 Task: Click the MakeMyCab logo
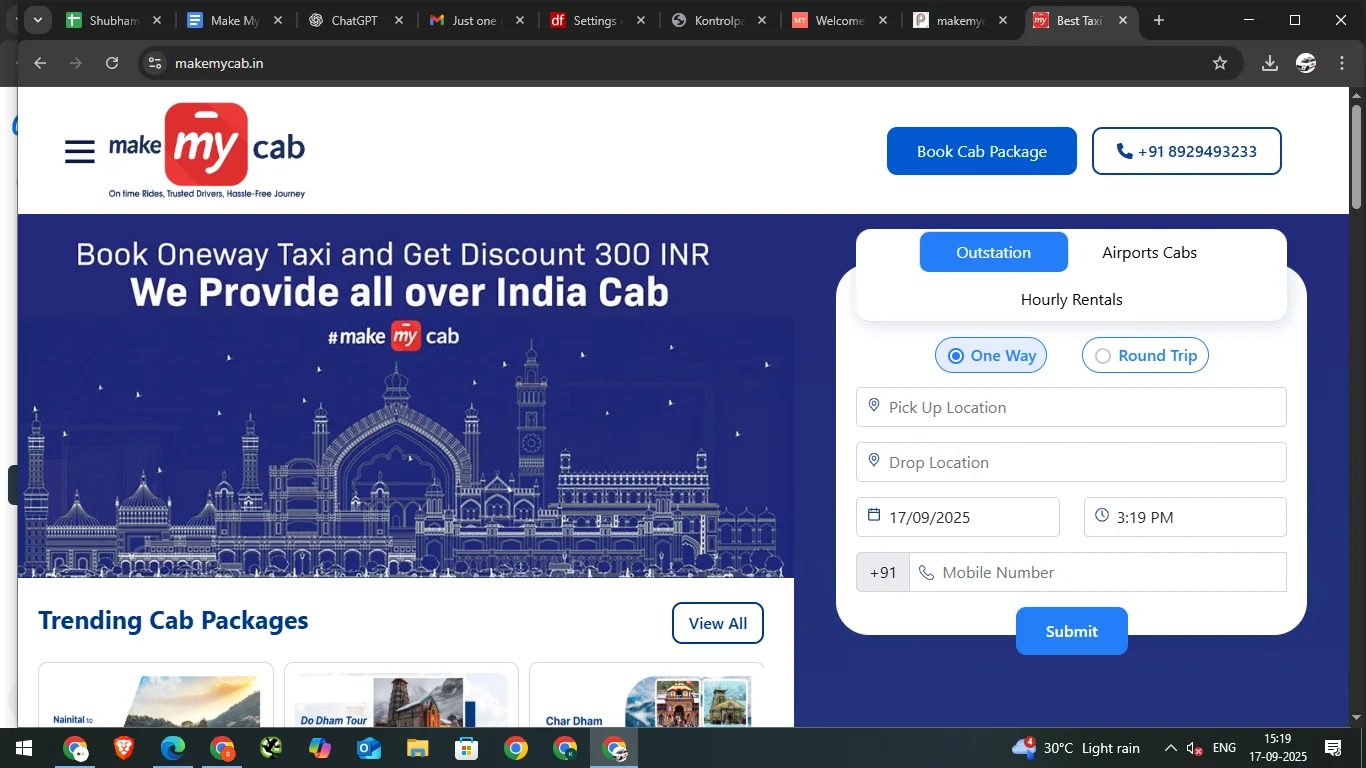[x=207, y=150]
